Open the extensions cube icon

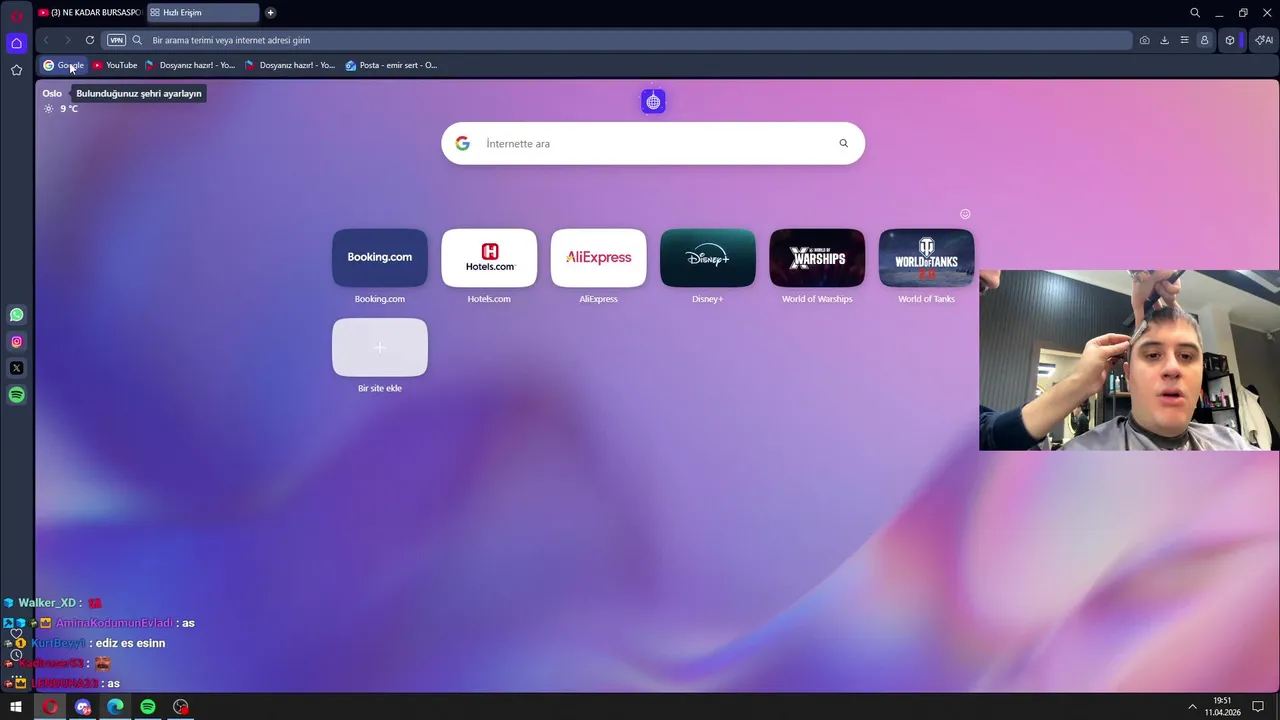[x=1230, y=40]
